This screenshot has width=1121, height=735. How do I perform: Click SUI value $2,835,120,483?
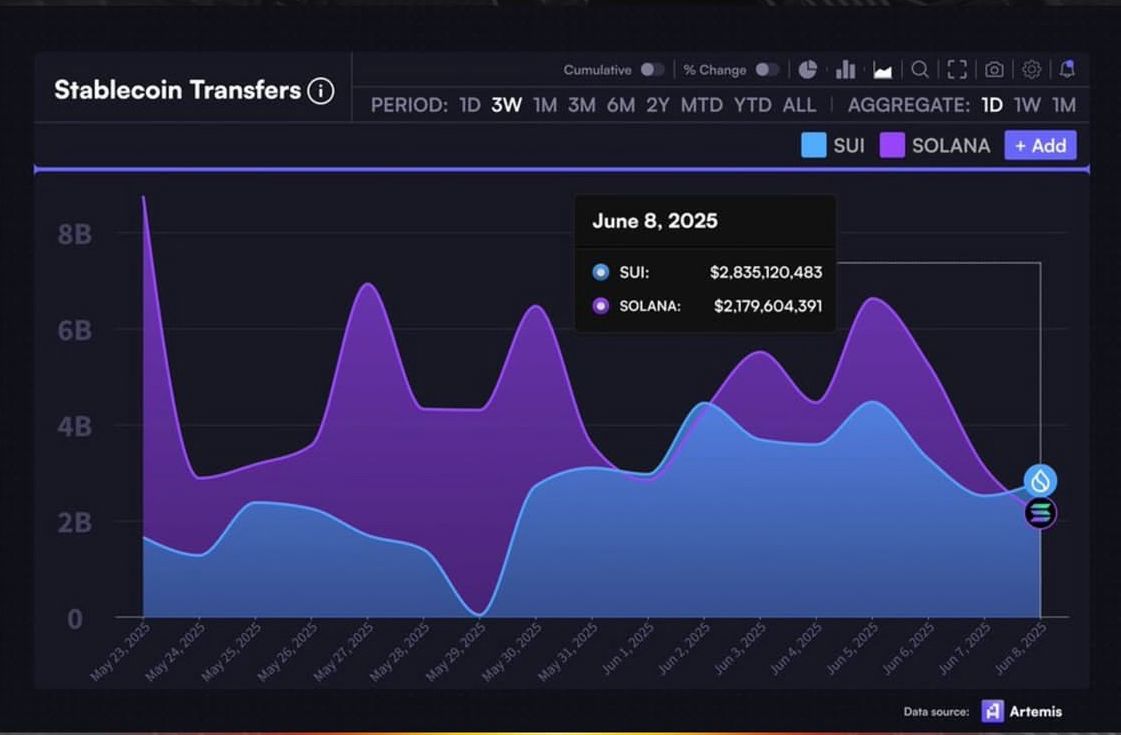tap(766, 272)
